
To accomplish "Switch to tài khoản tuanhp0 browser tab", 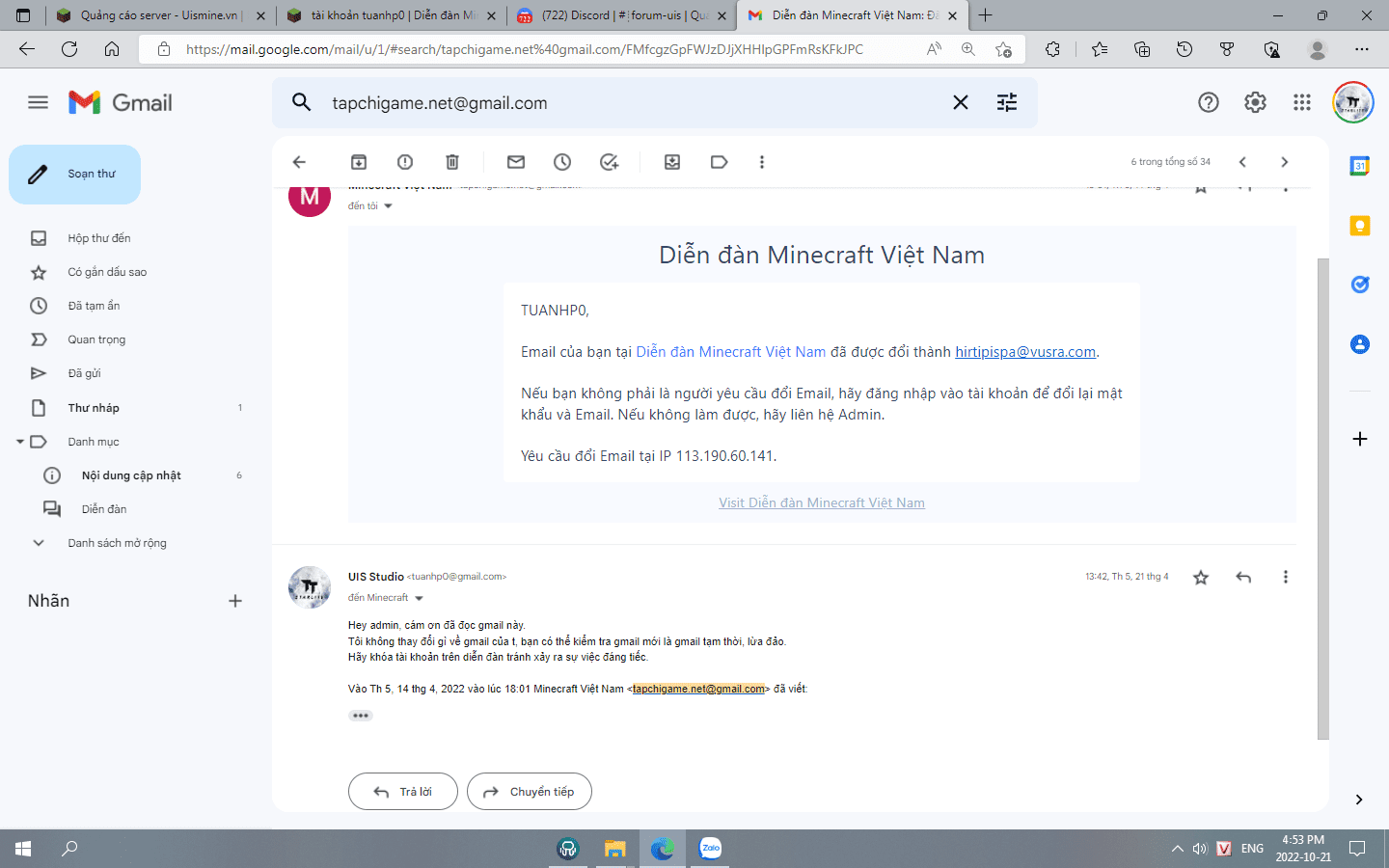I will 392,15.
